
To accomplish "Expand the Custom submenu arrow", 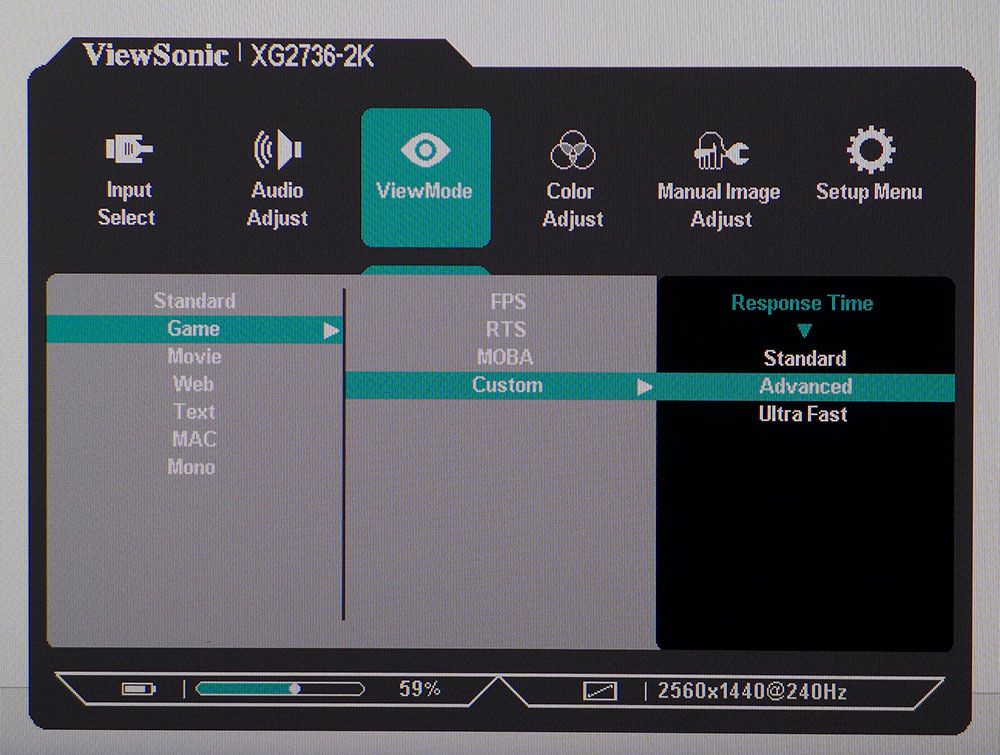I will tap(645, 387).
